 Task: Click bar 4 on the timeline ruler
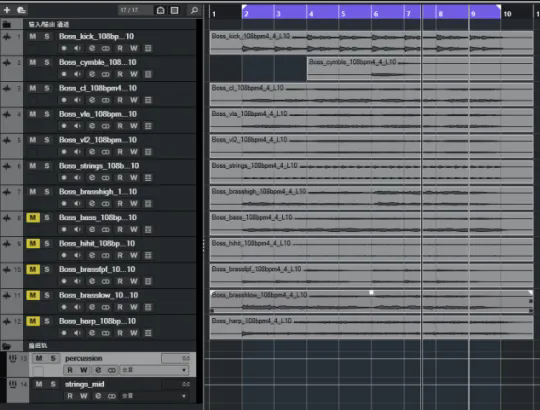(311, 14)
